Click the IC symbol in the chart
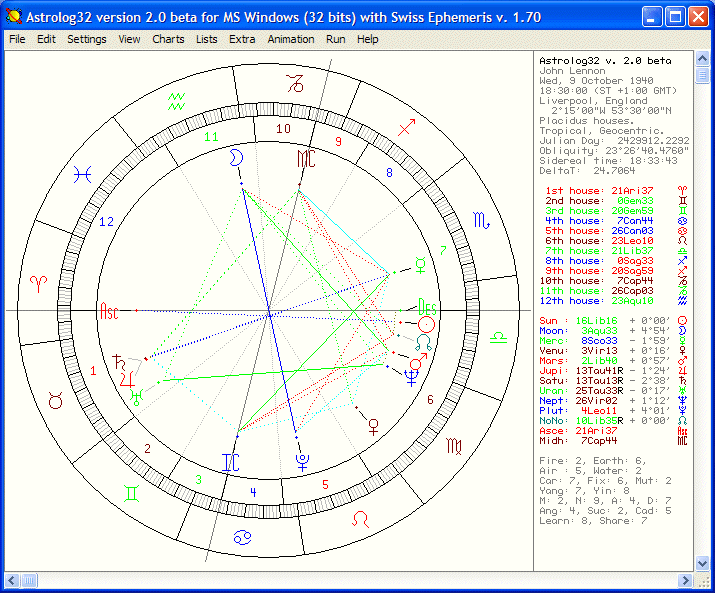Viewport: 715px width, 593px height. pos(231,462)
